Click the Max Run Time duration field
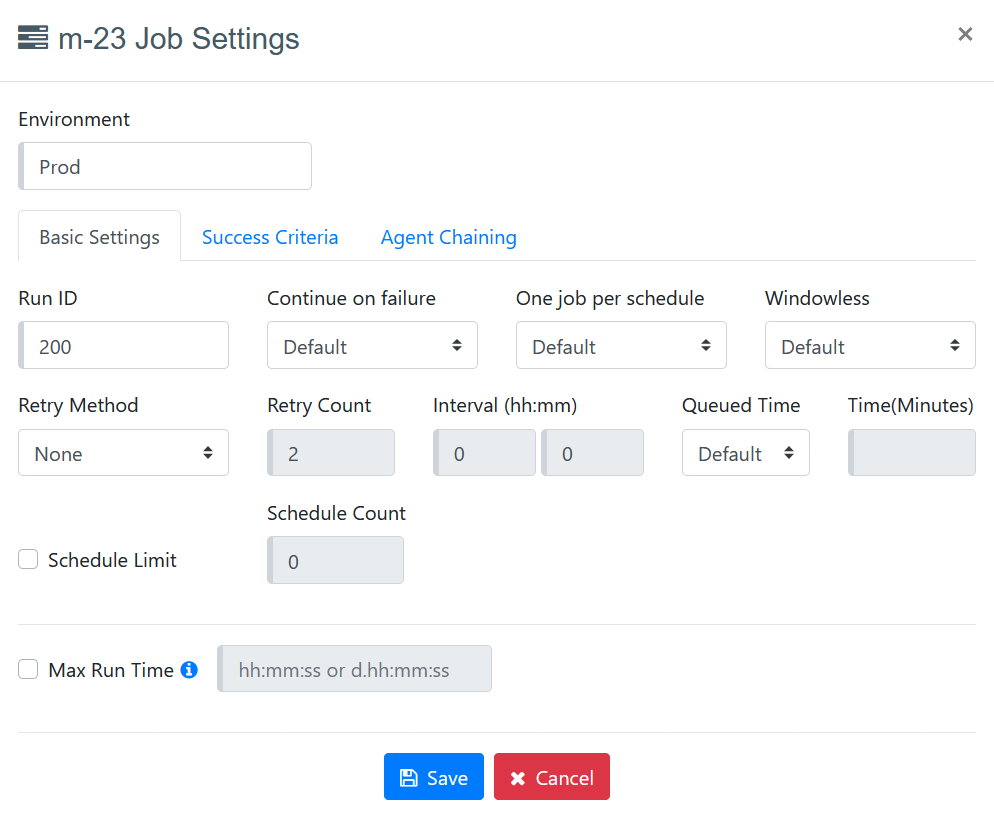Viewport: 994px width, 823px height. (355, 669)
